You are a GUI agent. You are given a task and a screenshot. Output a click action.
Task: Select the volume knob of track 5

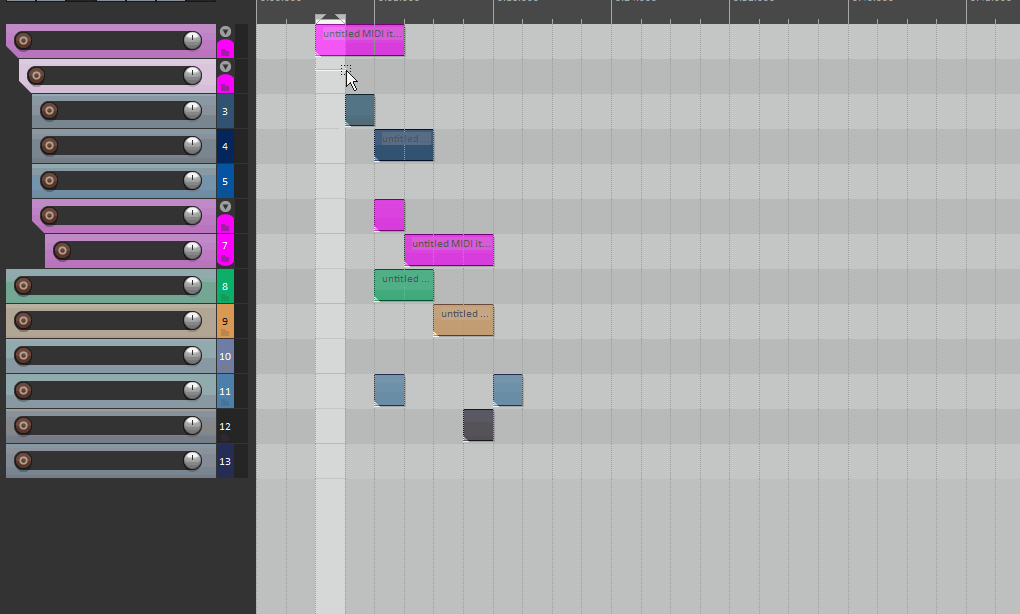pyautogui.click(x=193, y=180)
